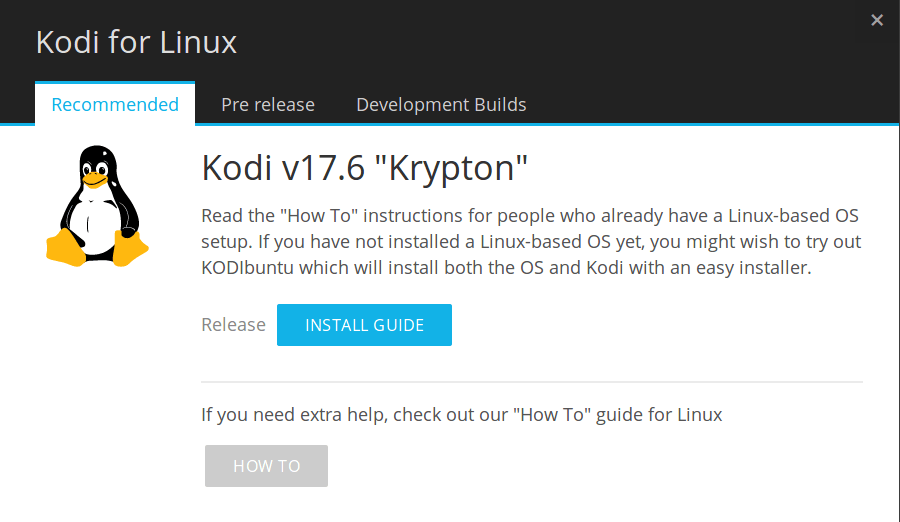Viewport: 900px width, 522px height.
Task: Switch to the Recommended tab
Action: (115, 104)
